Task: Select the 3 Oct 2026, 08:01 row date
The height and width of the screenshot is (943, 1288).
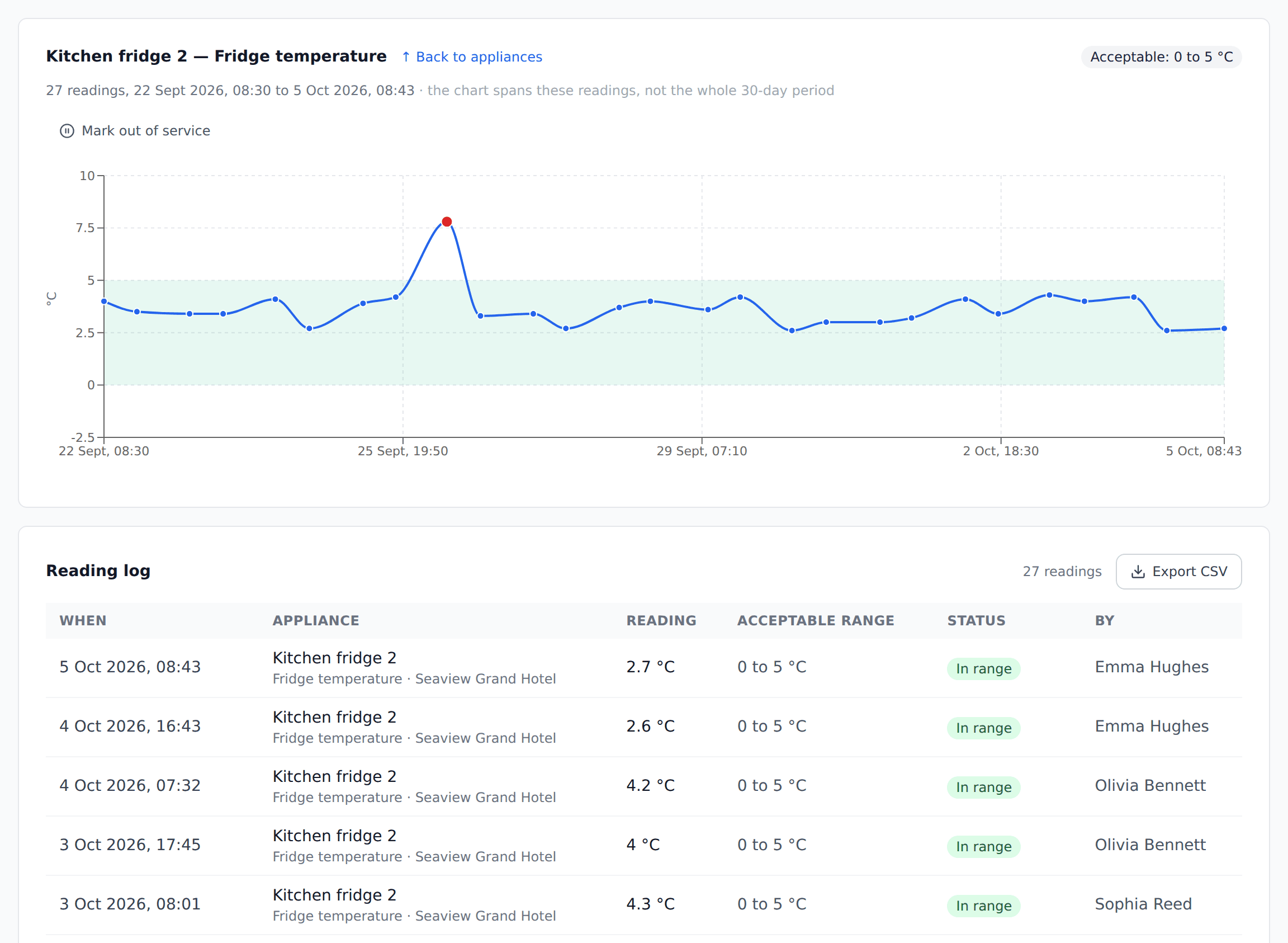Action: coord(130,904)
